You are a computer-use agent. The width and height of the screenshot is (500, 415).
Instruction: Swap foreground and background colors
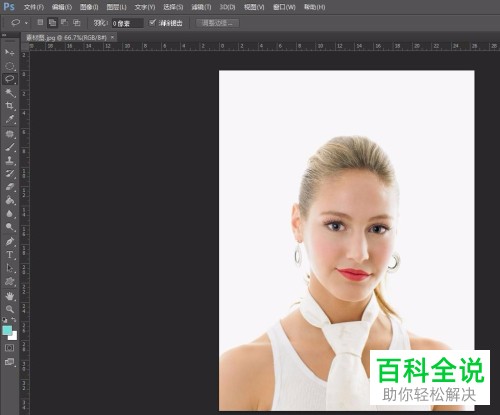coord(14,320)
